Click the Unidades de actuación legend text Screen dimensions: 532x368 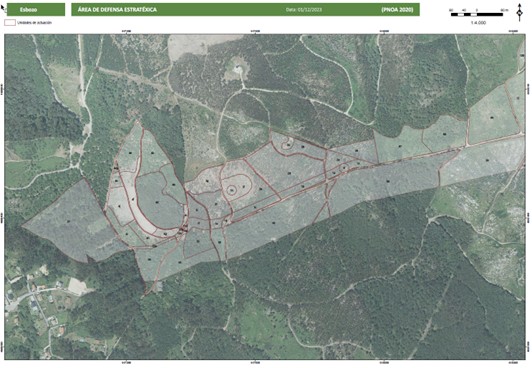coord(35,23)
